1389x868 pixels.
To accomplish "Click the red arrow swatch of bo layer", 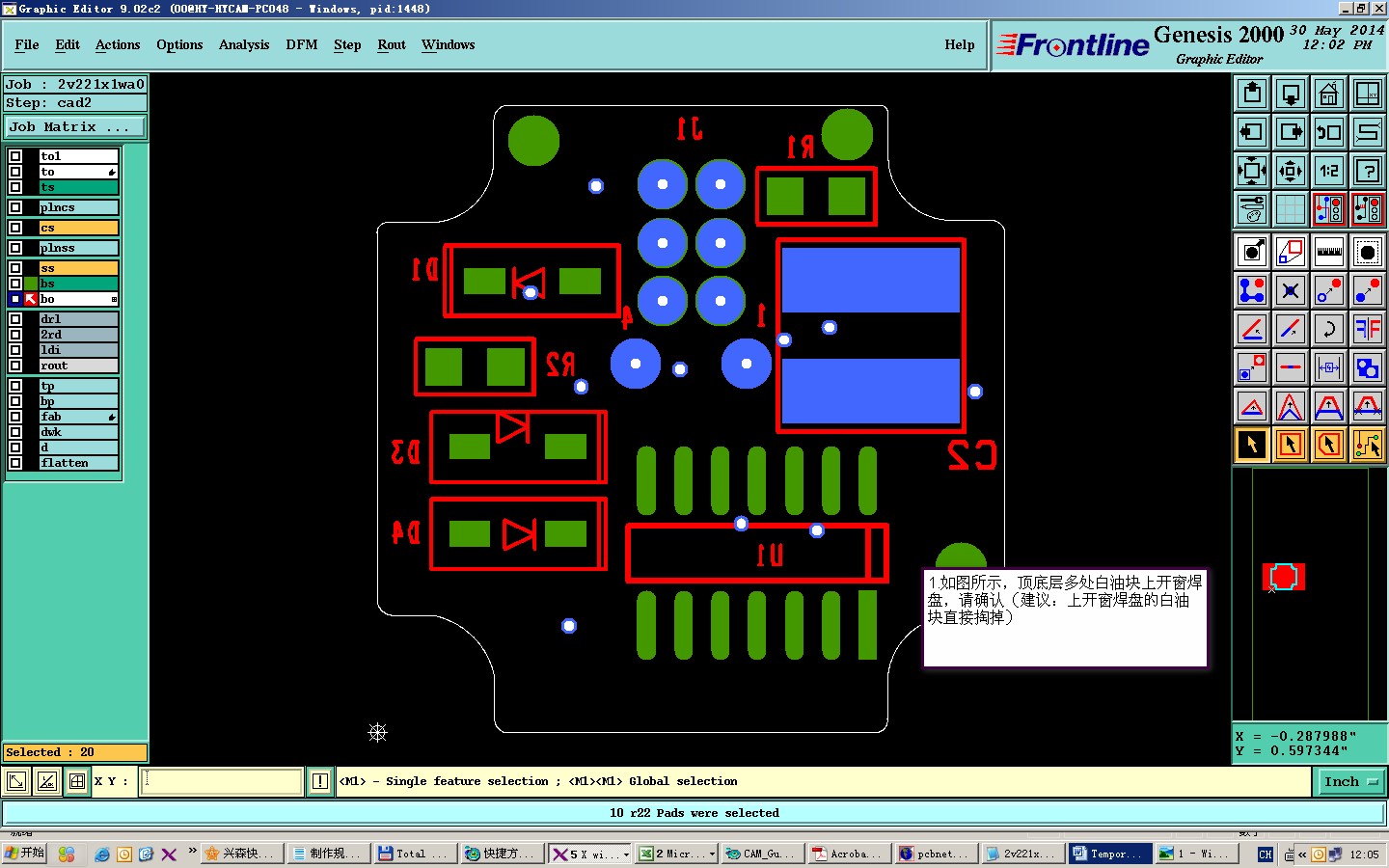I will tap(31, 299).
